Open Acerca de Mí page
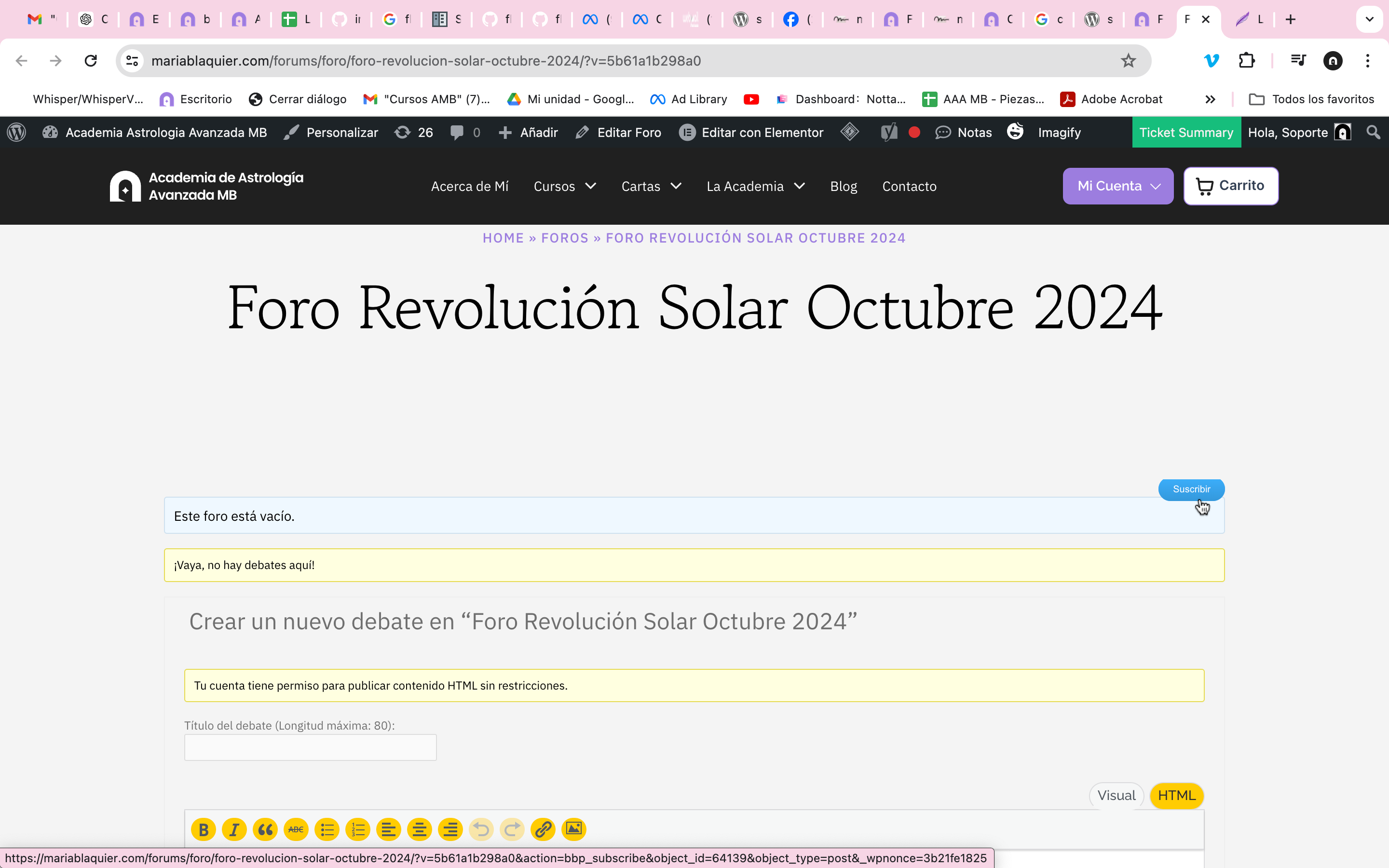1389x868 pixels. coord(469,186)
